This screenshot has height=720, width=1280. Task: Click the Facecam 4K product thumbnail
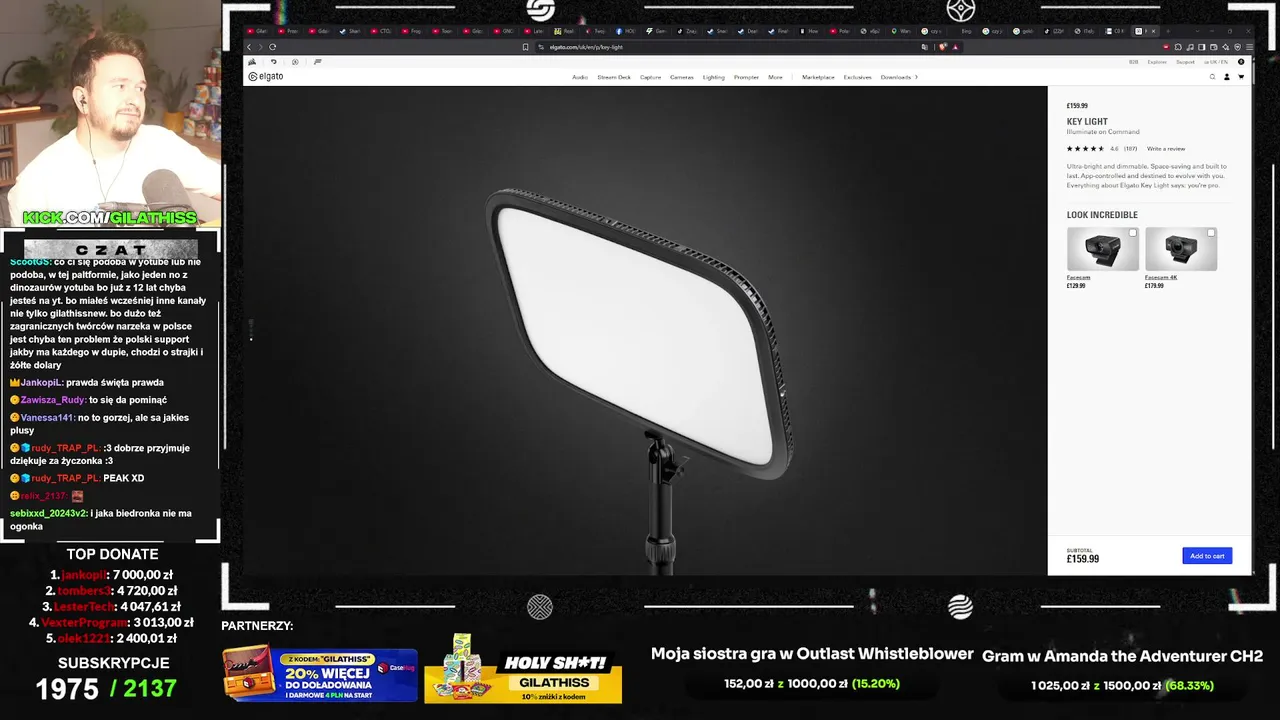[x=1181, y=249]
